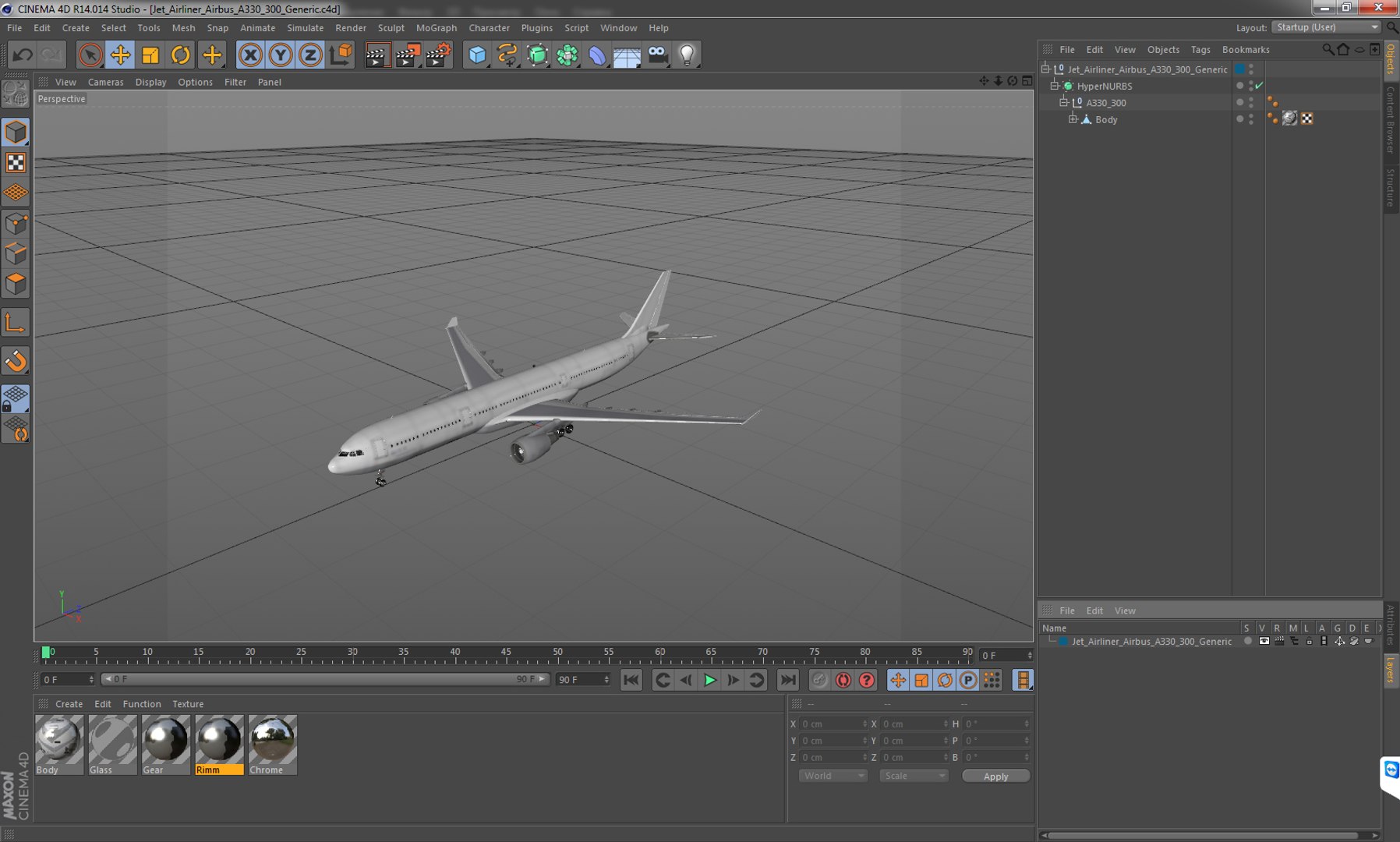Screen dimensions: 1400x842
Task: Switch to Model mode cube icon
Action: pyautogui.click(x=16, y=132)
